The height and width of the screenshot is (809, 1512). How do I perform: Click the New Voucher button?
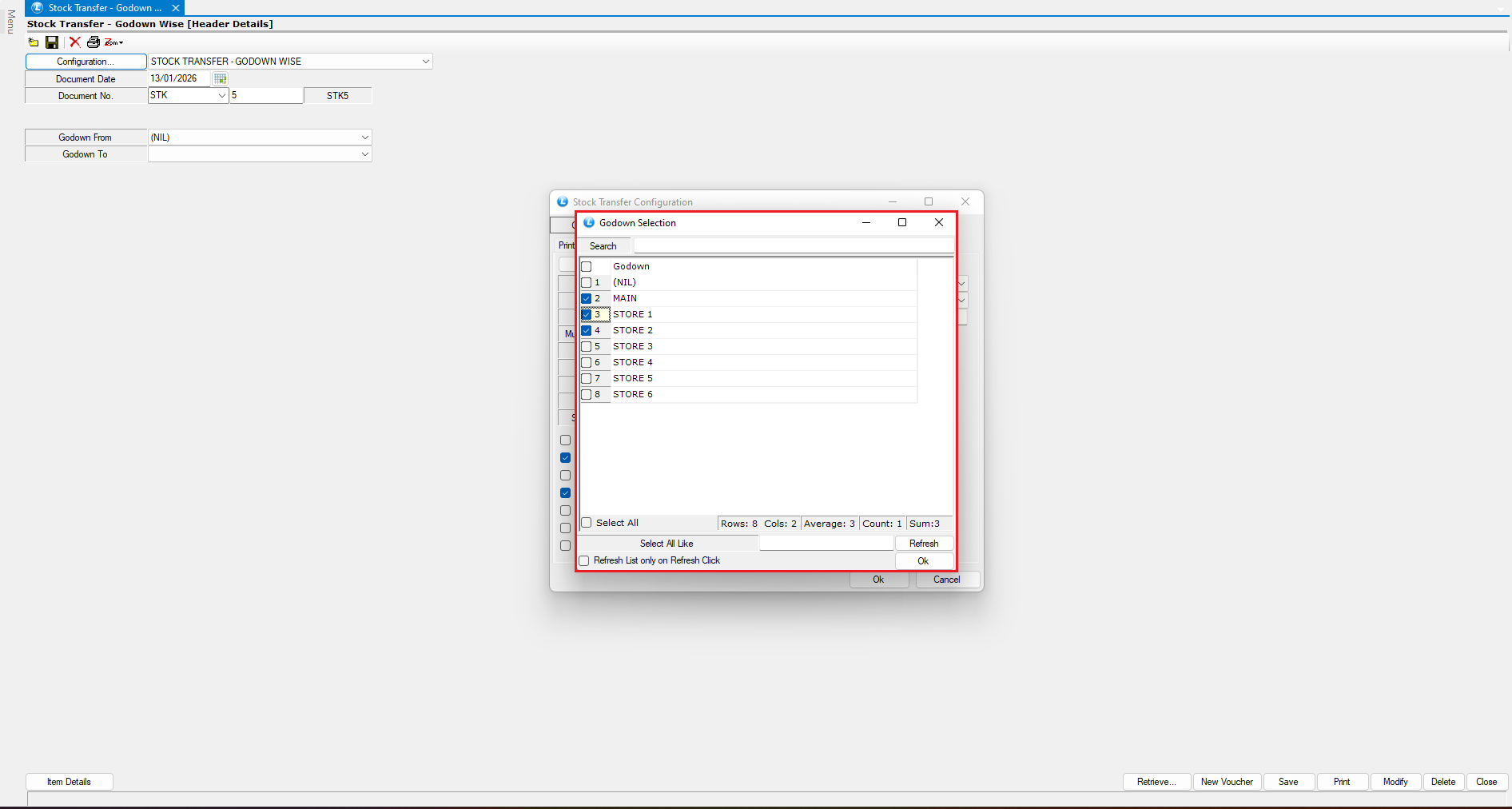(x=1227, y=782)
